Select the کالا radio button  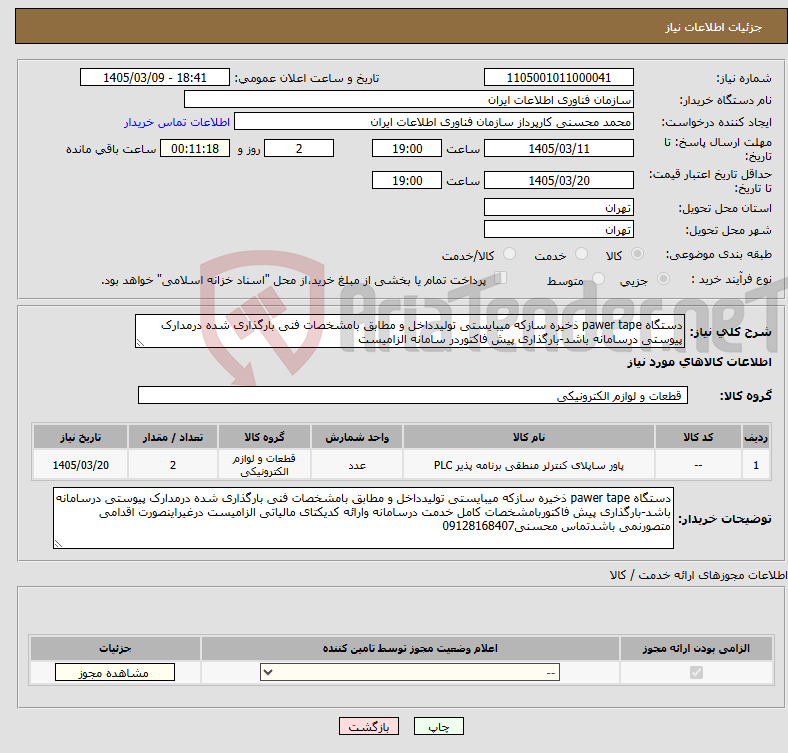pos(637,254)
